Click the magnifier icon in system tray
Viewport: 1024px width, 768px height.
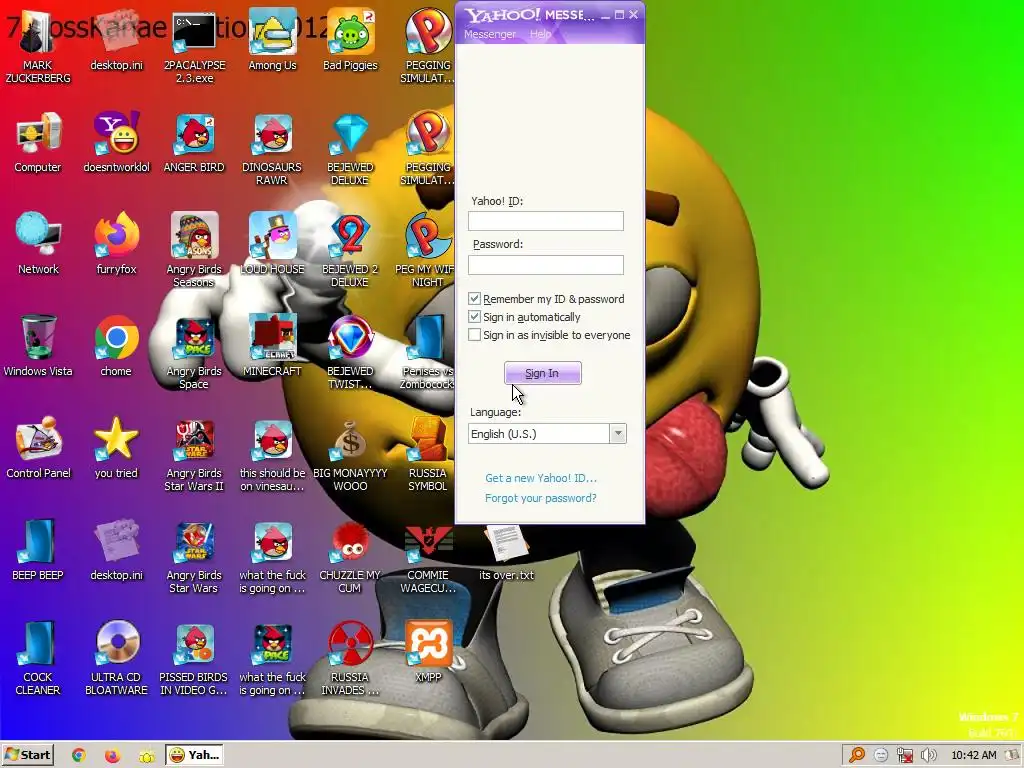tap(857, 755)
